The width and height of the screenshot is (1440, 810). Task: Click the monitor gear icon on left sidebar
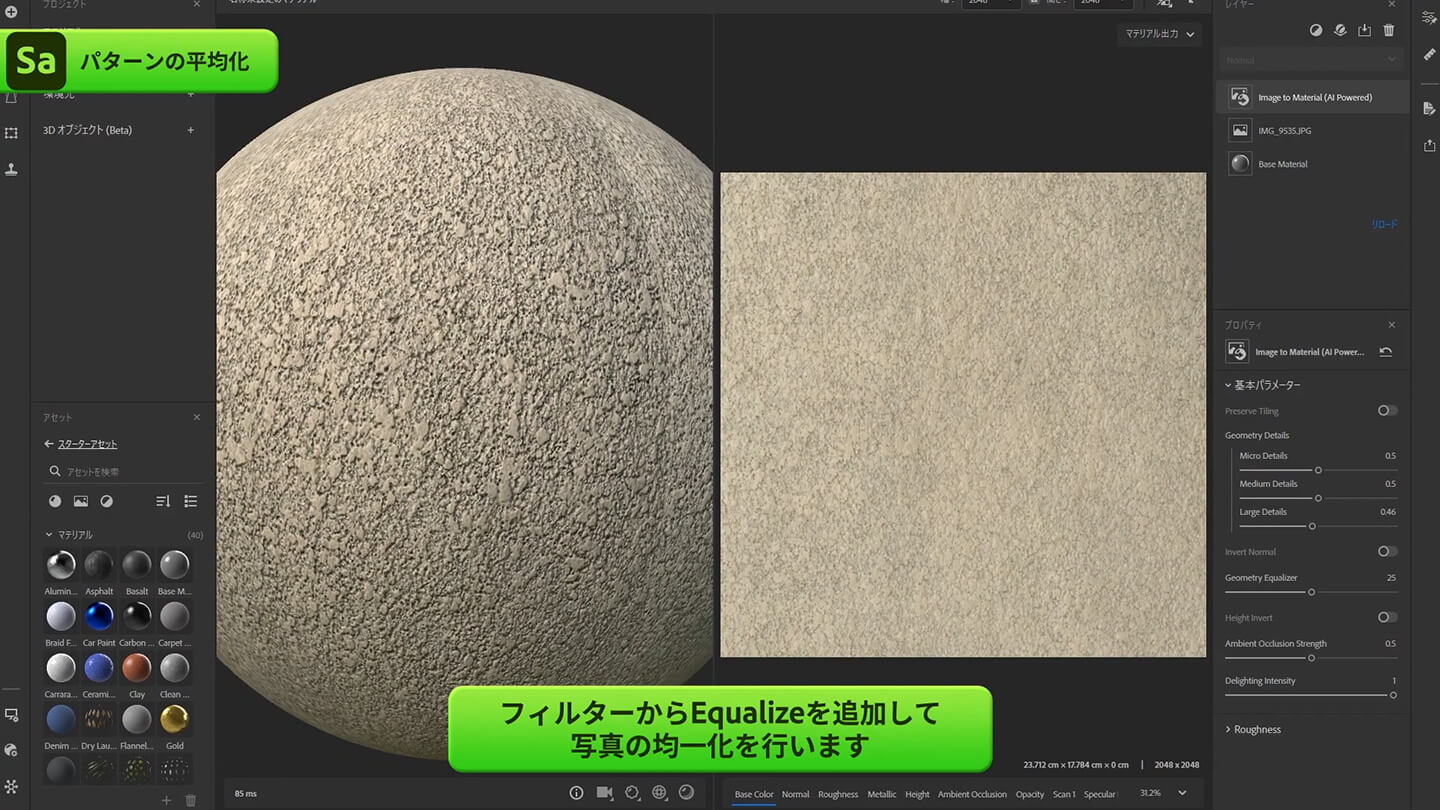coord(12,716)
